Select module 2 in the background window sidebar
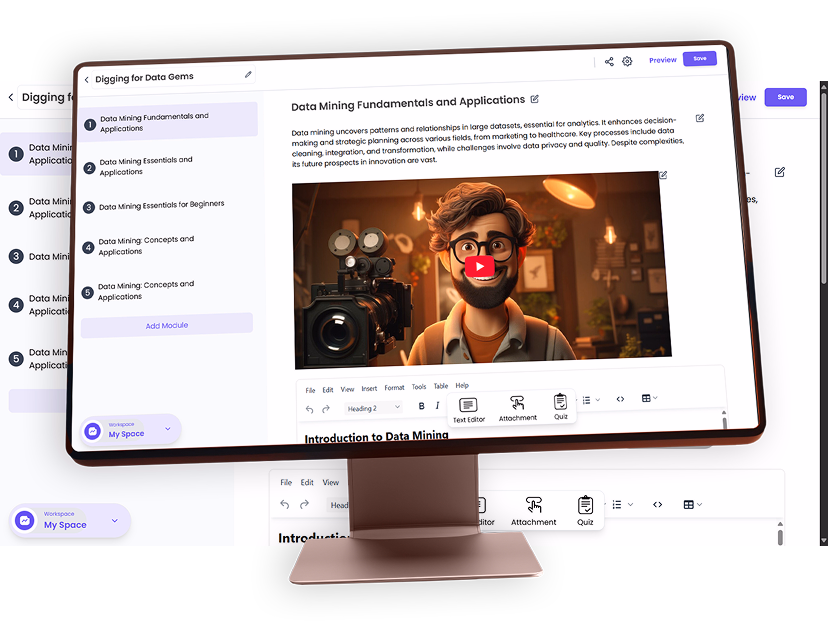Screen dimensions: 828x627 (x=38, y=208)
